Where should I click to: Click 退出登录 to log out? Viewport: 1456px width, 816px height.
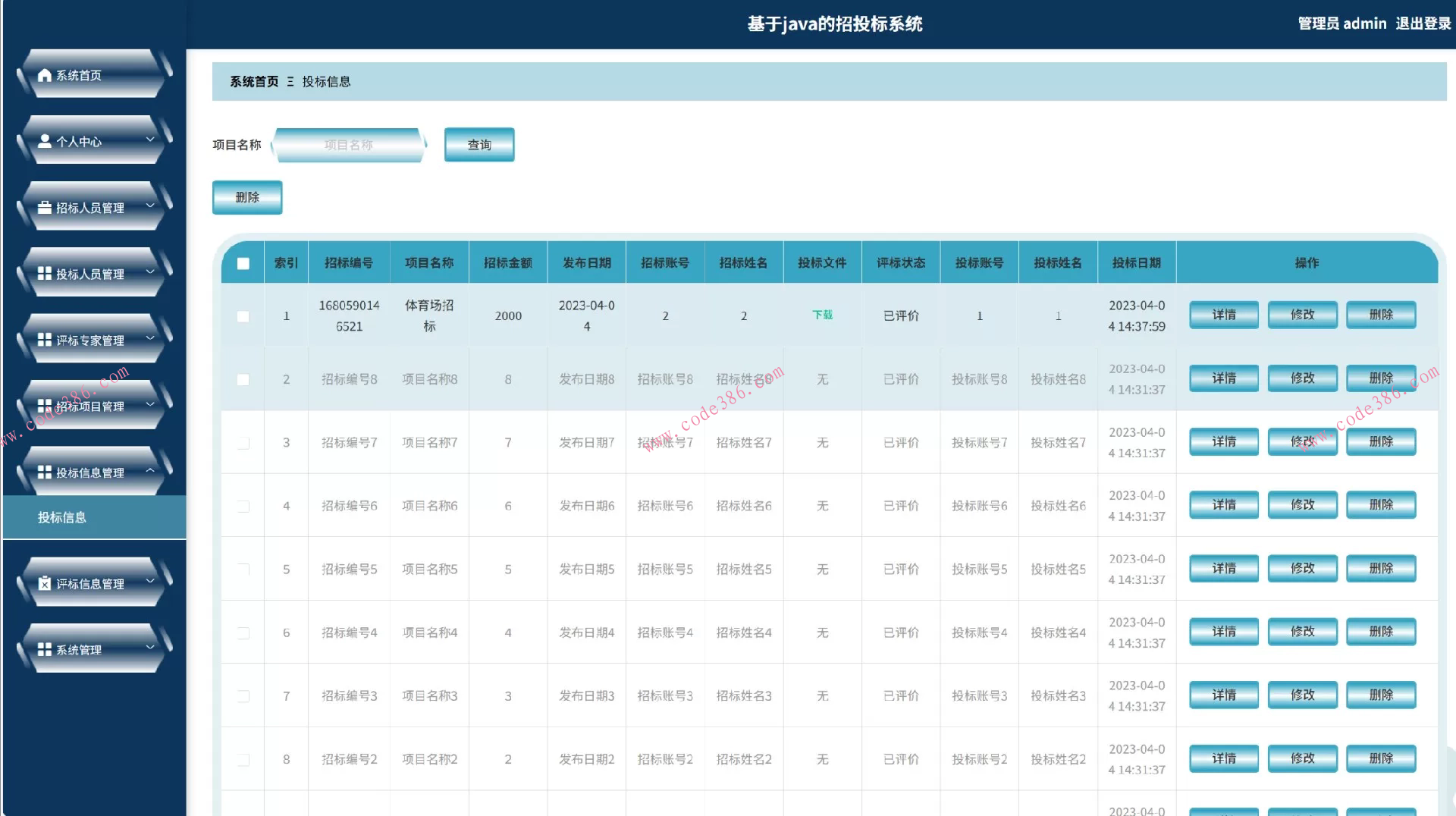click(1423, 24)
